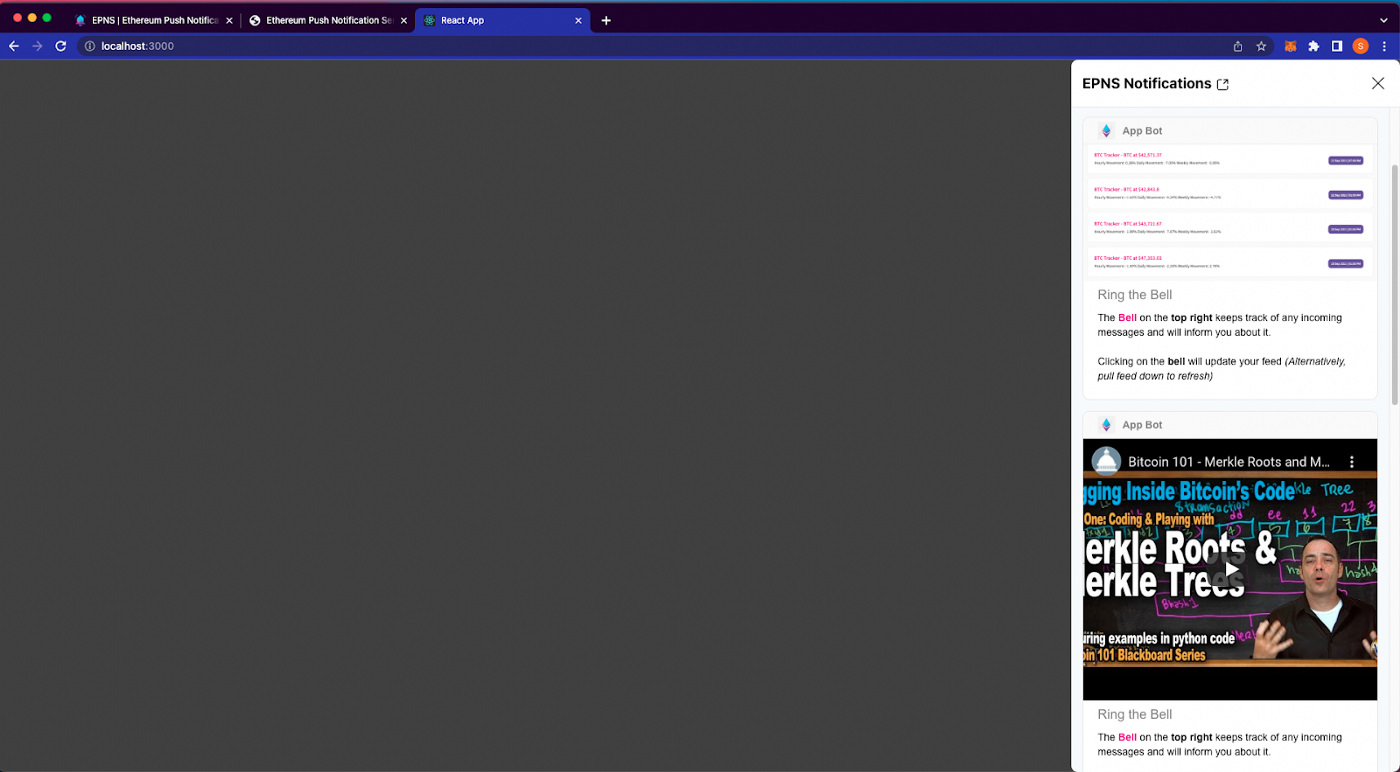Click the site information icon in the address bar
This screenshot has height=772, width=1400.
[x=88, y=45]
